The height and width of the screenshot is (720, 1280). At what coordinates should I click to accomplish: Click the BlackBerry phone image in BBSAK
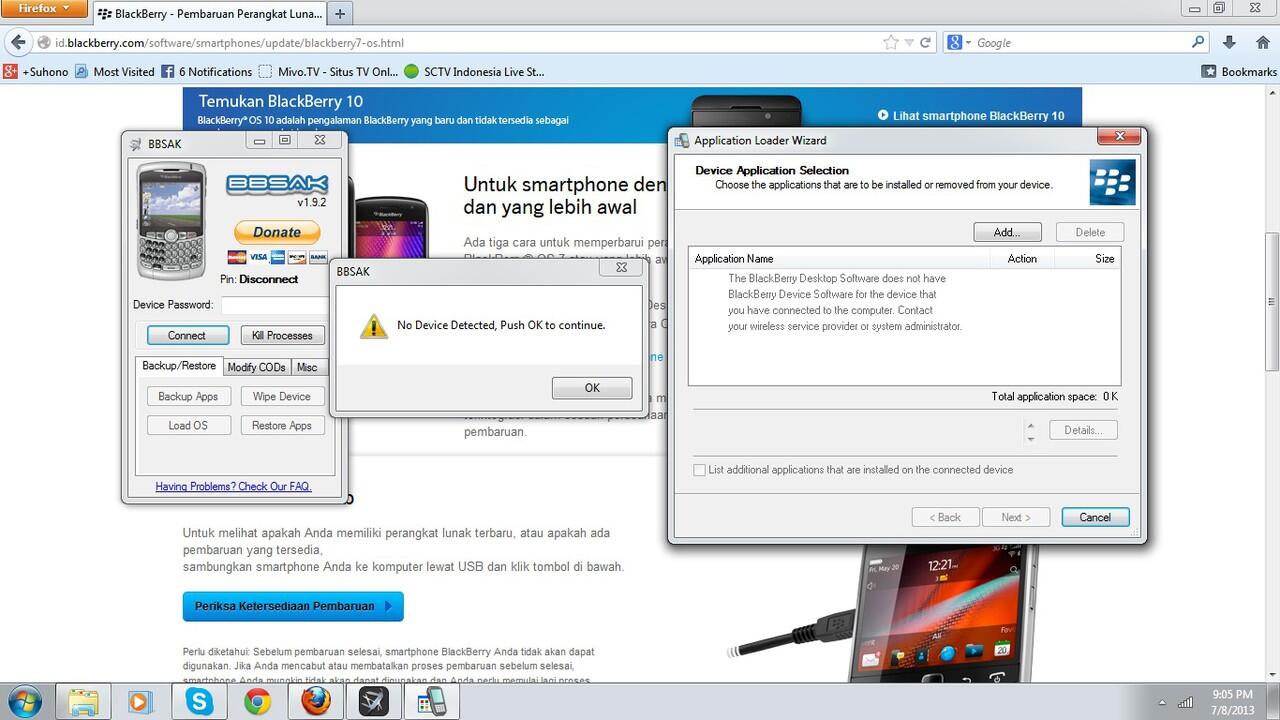click(x=171, y=221)
